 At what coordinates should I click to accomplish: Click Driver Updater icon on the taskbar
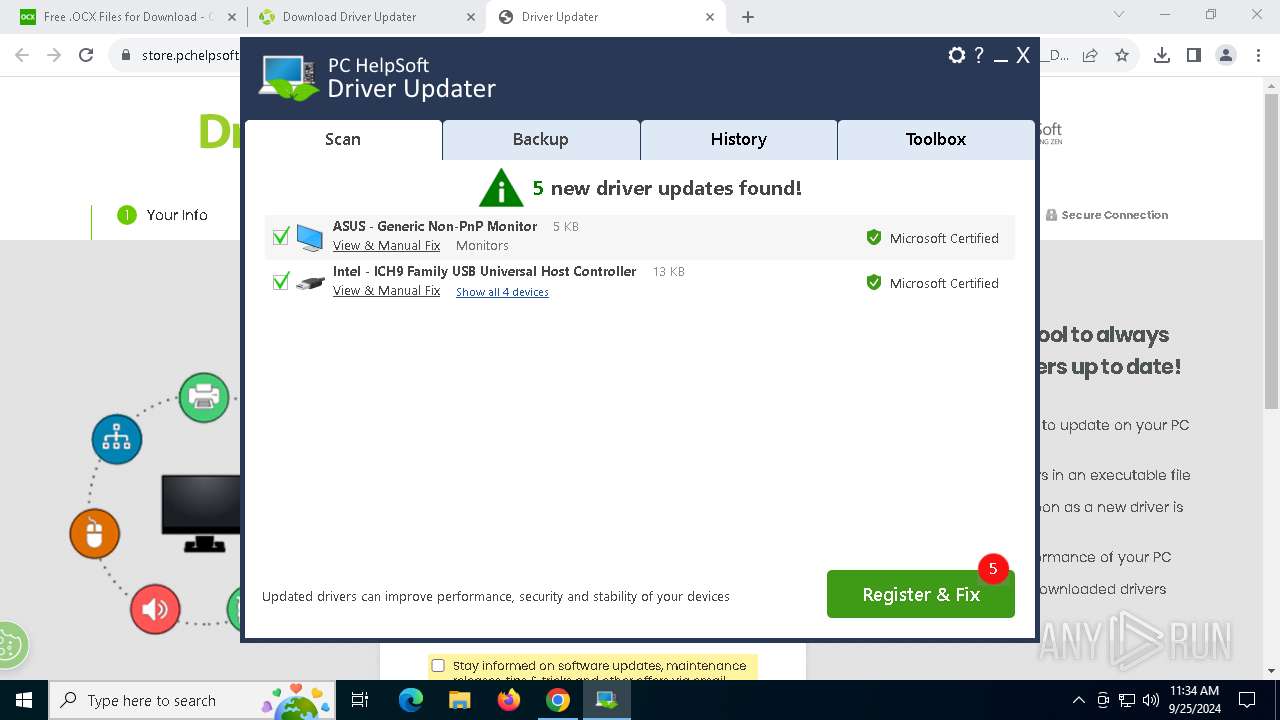point(606,700)
